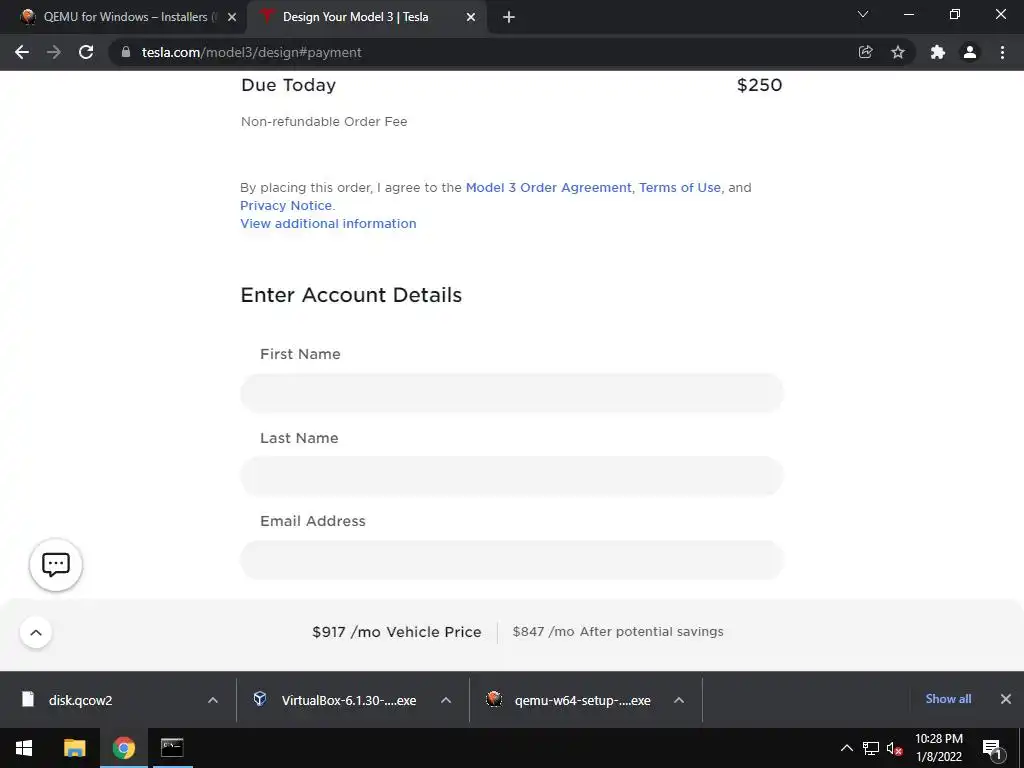Close the QEMU for Windows tab
This screenshot has height=768, width=1024.
pyautogui.click(x=232, y=17)
